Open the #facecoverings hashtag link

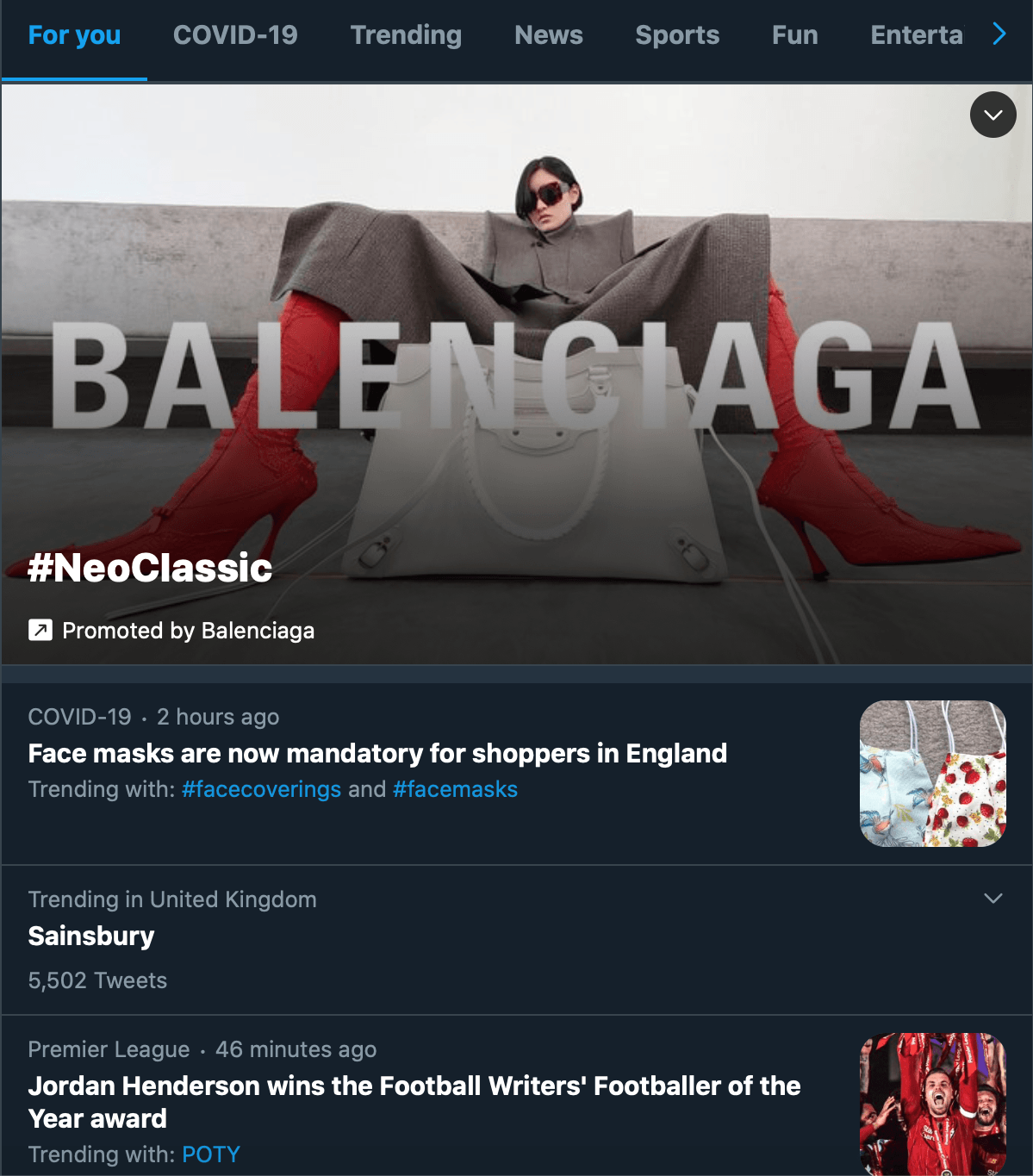[262, 789]
